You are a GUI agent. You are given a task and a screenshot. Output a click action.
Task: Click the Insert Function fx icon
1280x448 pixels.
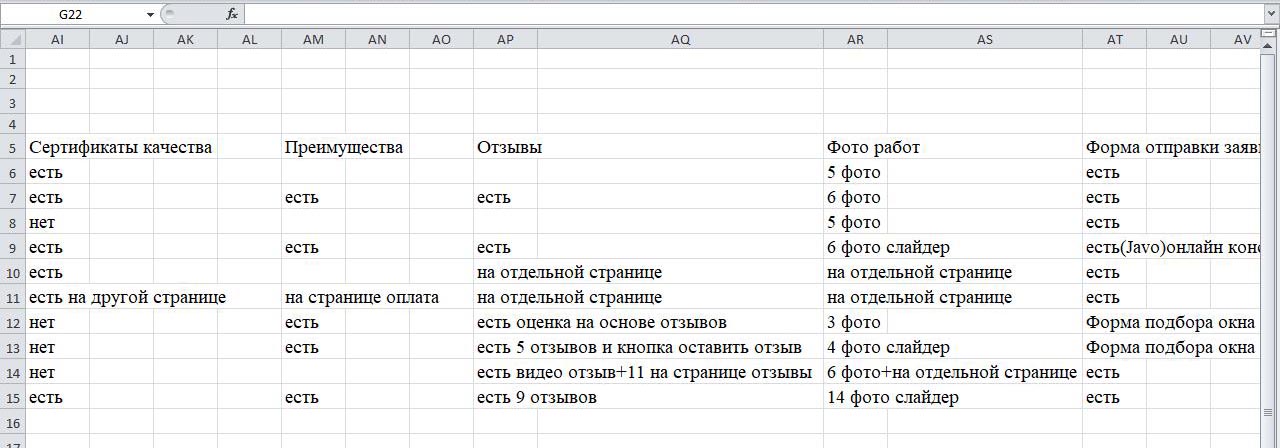[232, 14]
